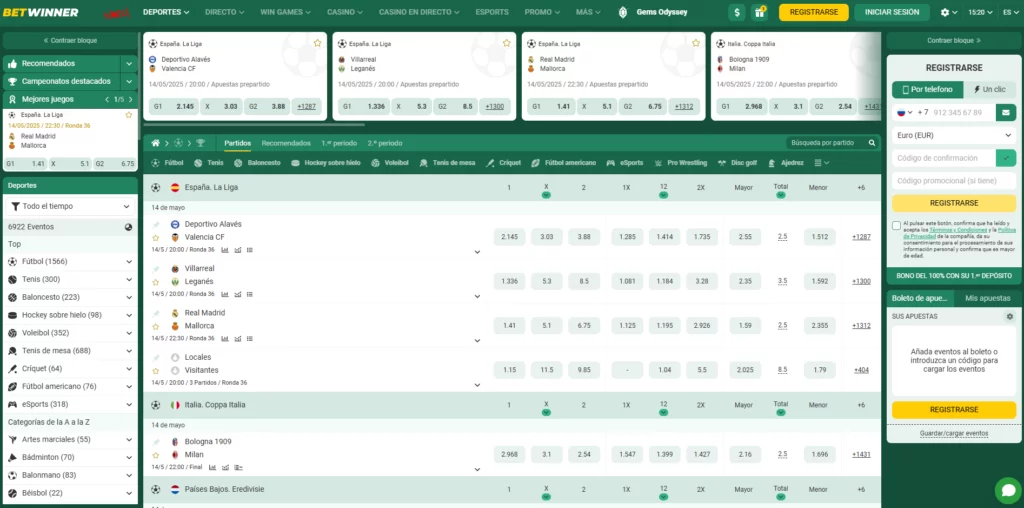1024x508 pixels.
Task: Click the search magnifier in match search
Action: pos(871,143)
